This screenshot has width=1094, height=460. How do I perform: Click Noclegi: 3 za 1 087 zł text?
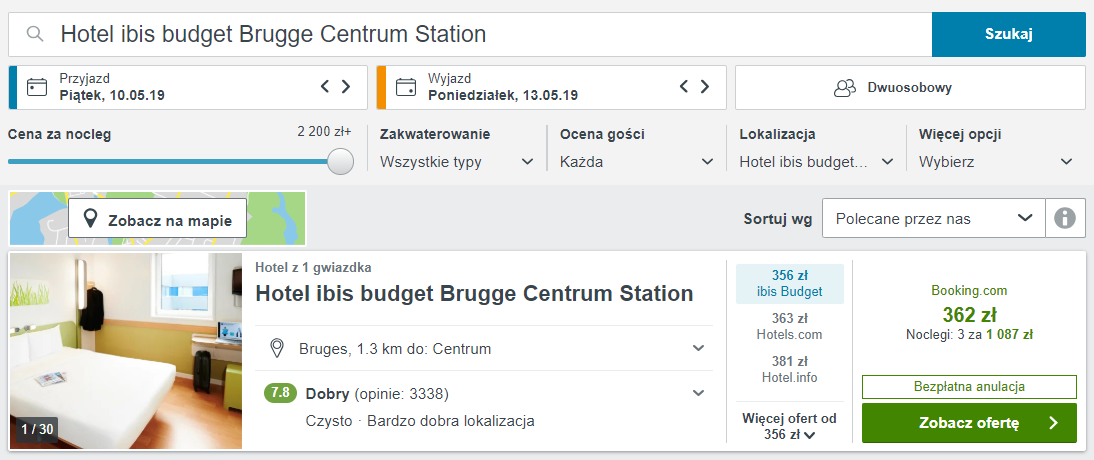click(969, 334)
